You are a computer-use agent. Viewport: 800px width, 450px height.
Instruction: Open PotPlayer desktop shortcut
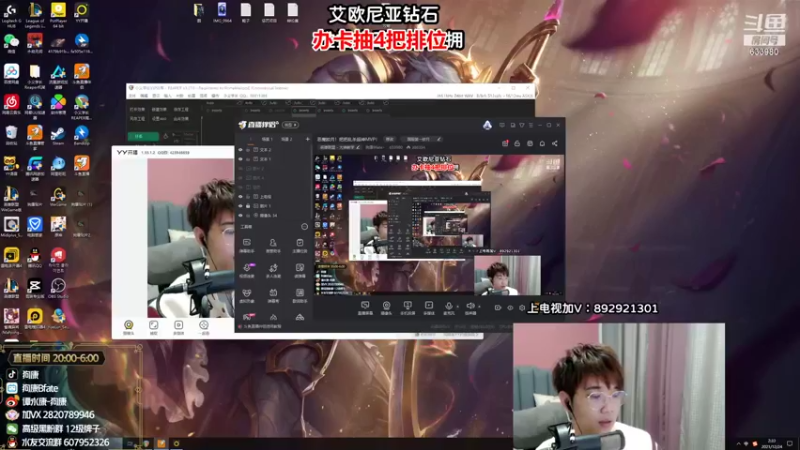click(x=58, y=14)
